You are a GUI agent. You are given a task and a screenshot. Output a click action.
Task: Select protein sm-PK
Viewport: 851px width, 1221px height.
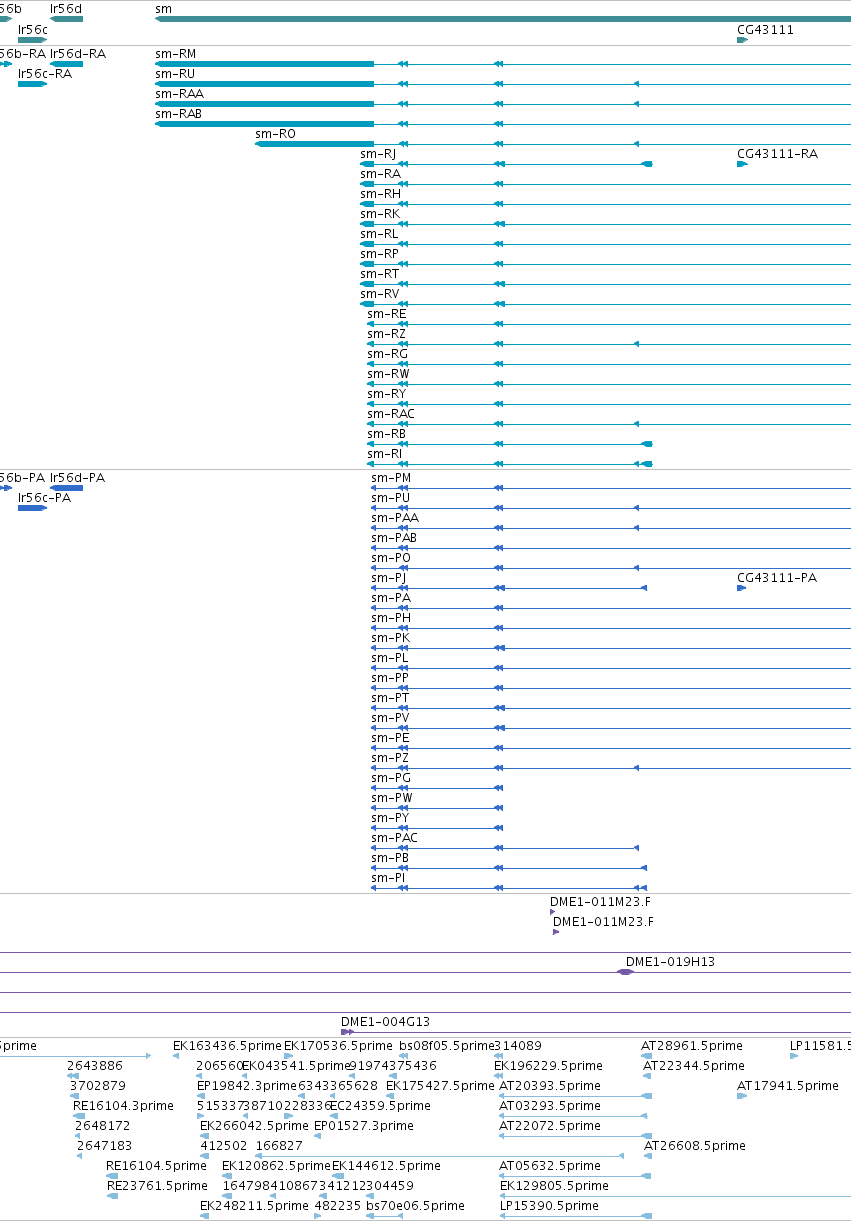coord(391,637)
